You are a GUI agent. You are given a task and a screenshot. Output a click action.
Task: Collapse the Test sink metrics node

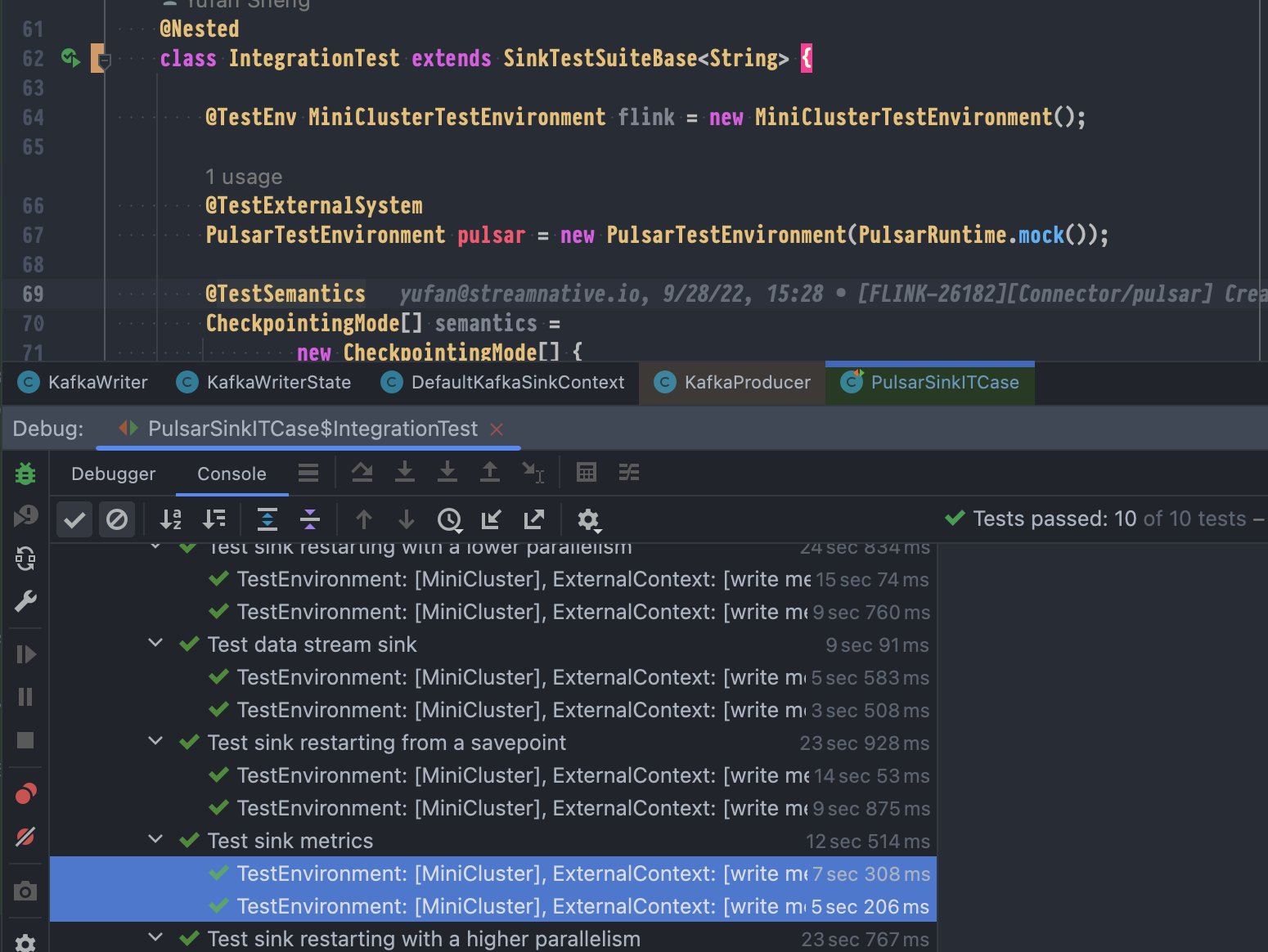(x=155, y=841)
